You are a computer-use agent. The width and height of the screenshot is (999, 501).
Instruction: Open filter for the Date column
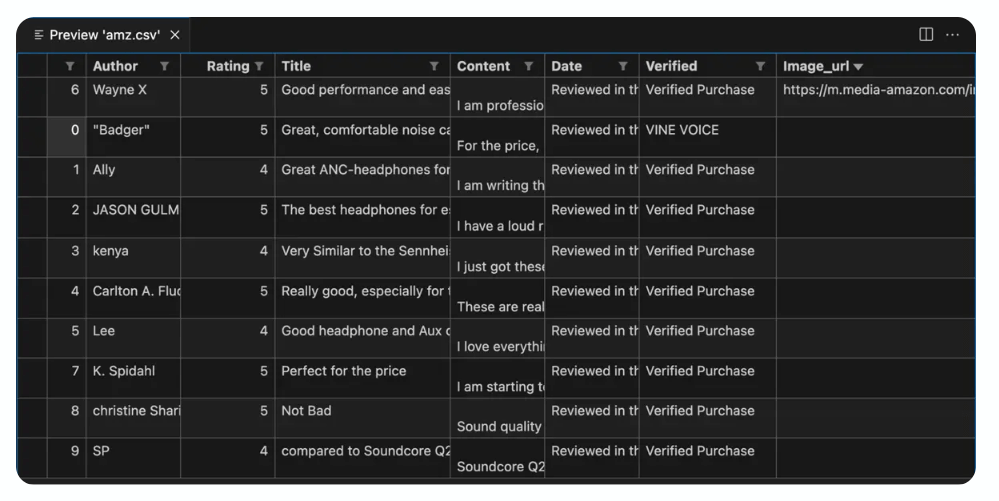tap(623, 66)
